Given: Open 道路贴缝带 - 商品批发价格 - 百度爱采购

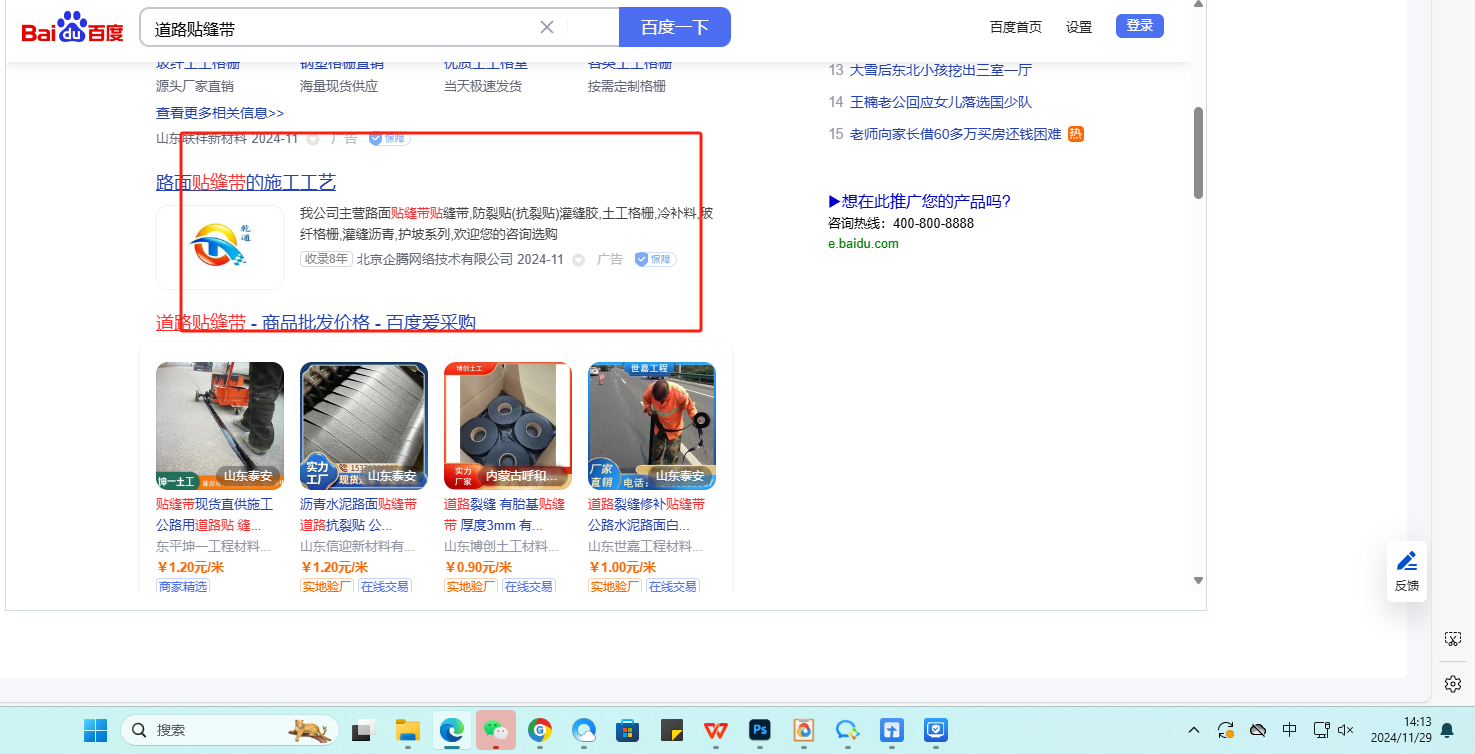Looking at the screenshot, I should click(x=316, y=322).
